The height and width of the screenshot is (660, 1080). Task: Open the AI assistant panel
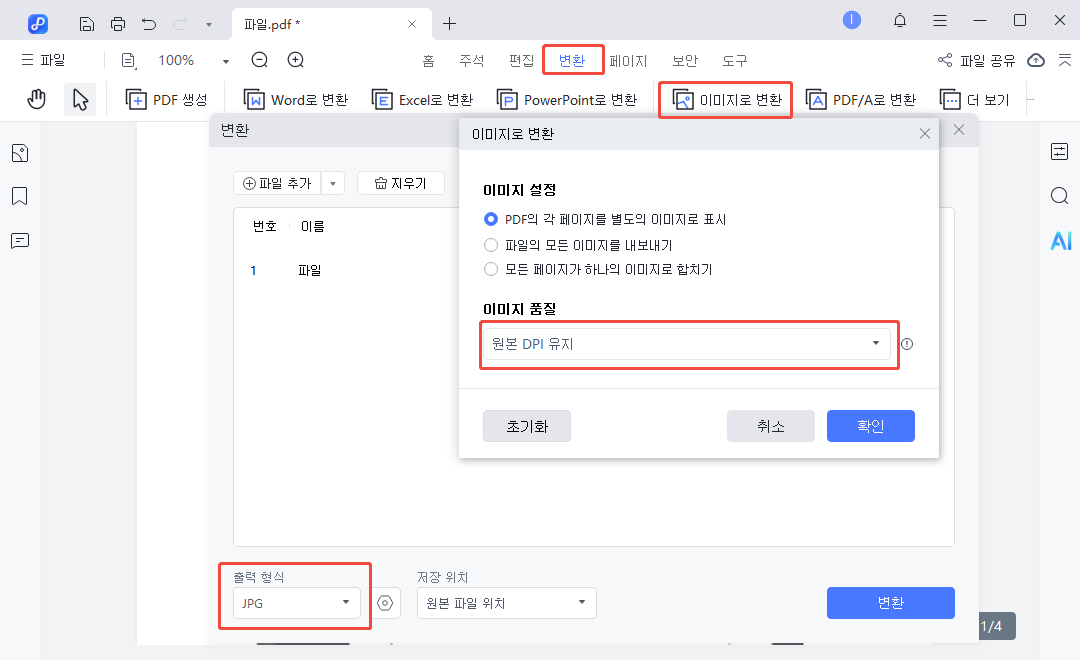pyautogui.click(x=1060, y=240)
